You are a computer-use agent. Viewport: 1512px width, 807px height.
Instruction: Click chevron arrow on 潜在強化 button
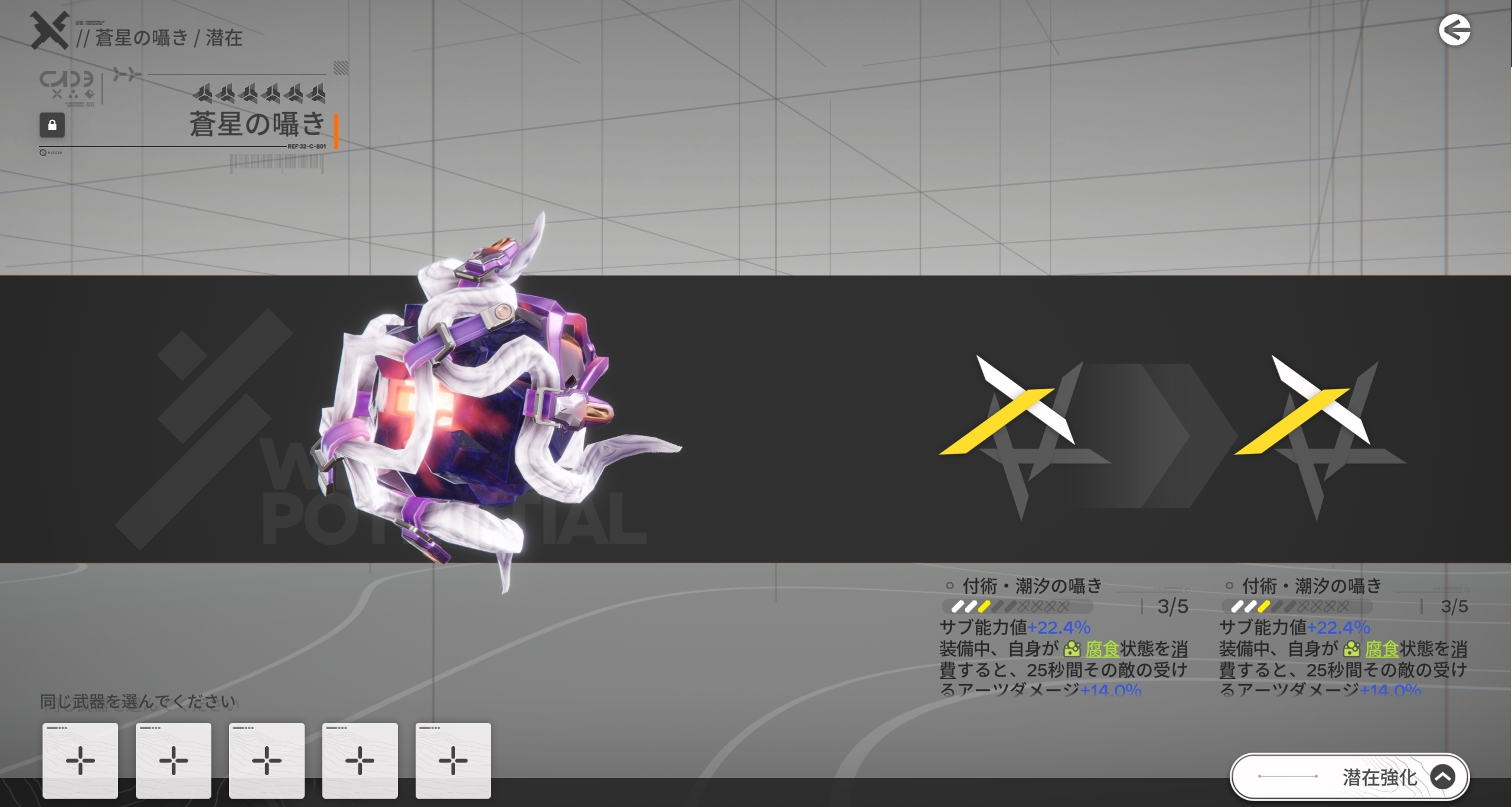pos(1442,777)
